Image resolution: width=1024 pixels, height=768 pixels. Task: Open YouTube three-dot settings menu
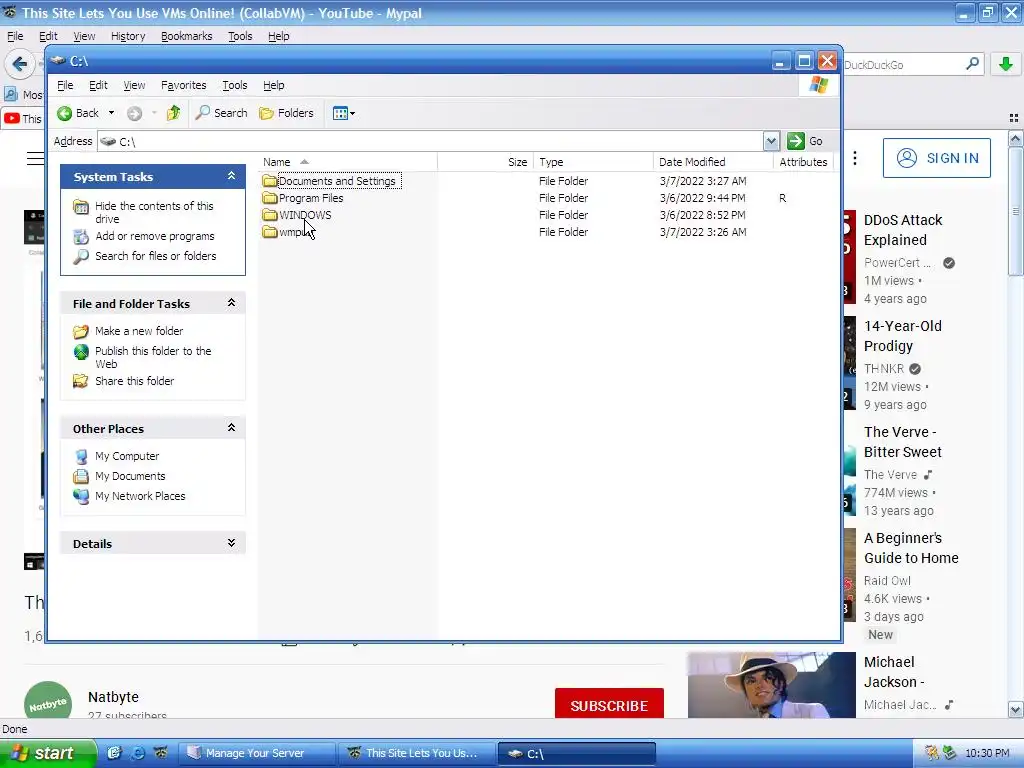click(855, 158)
